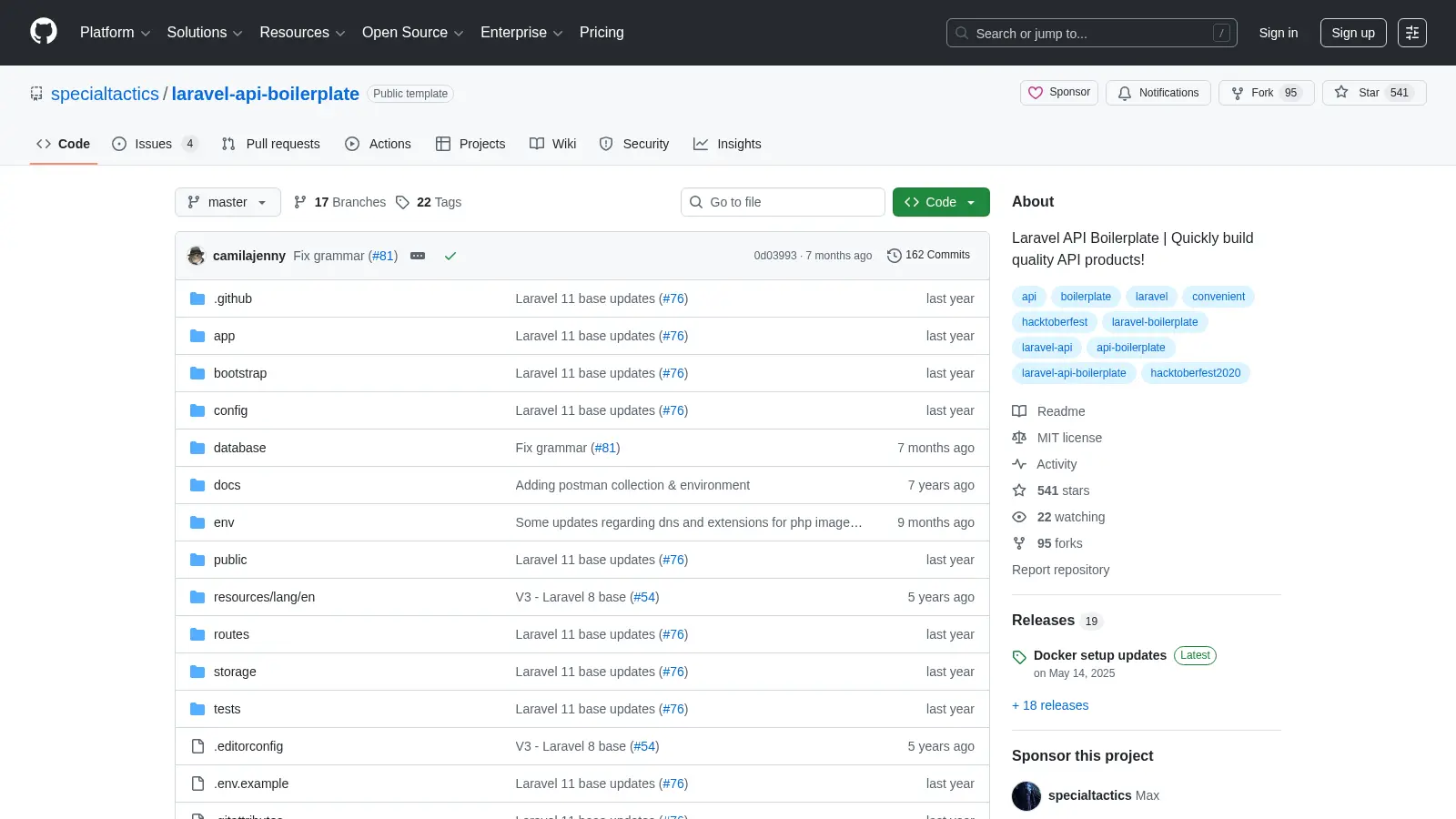Go to the GitHub homepage logo
This screenshot has width=1456, height=819.
[44, 32]
